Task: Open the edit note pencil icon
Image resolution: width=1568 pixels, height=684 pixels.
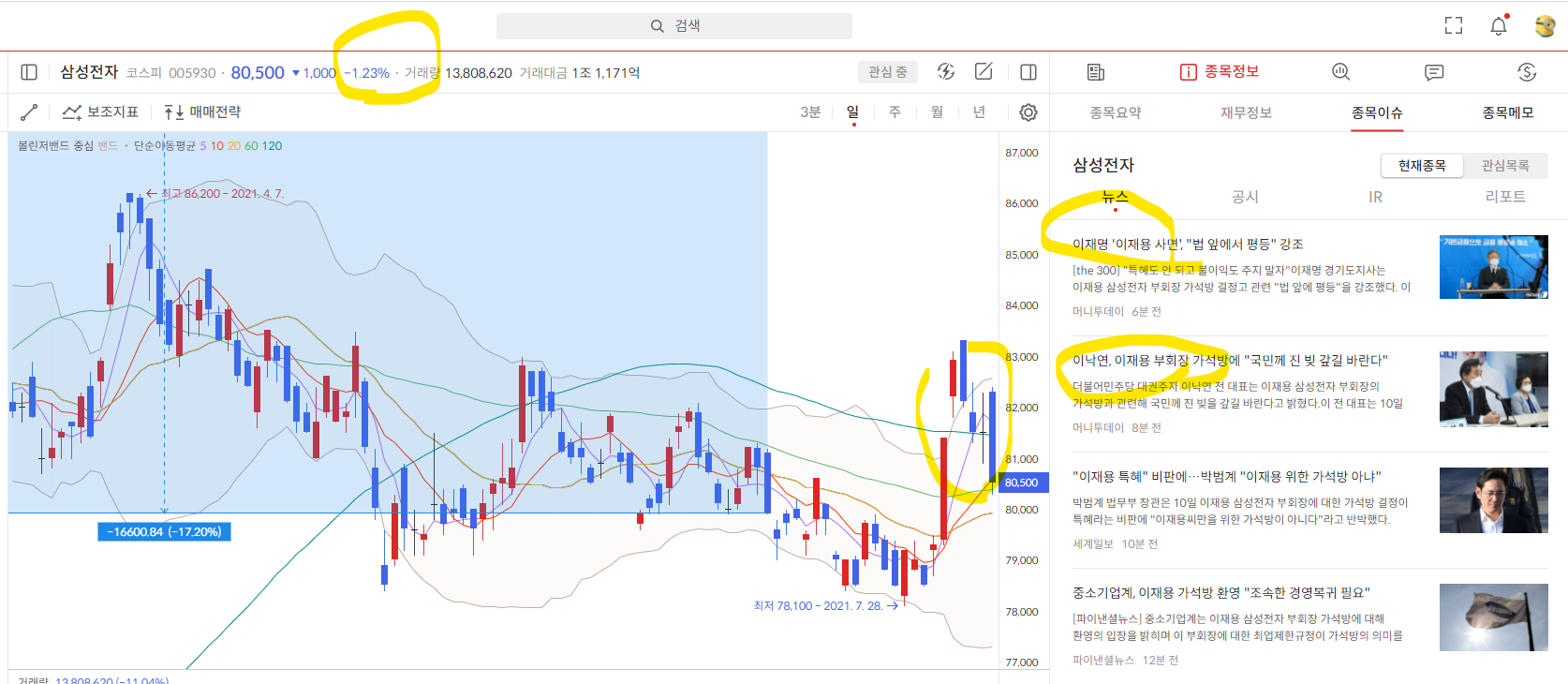Action: click(984, 72)
